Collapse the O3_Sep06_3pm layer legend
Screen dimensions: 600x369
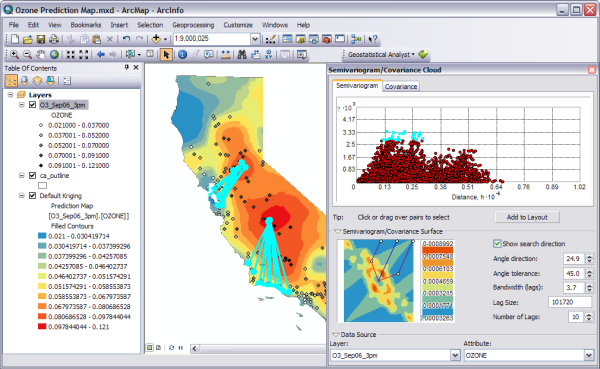click(22, 105)
